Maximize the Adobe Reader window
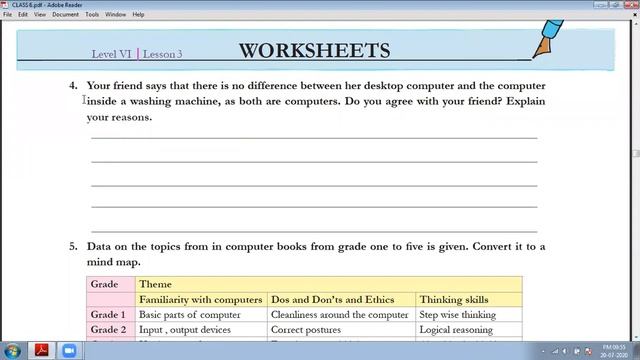The width and height of the screenshot is (640, 360). (x=615, y=4)
